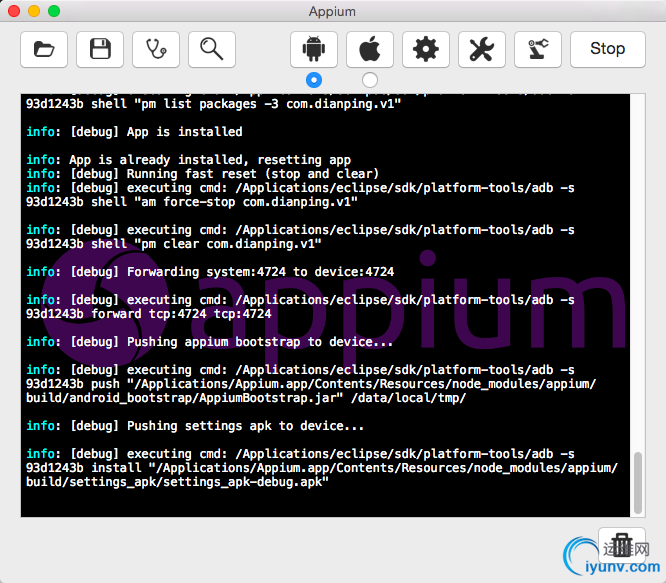Launch the Inspector with the magnifying glass icon

pos(212,49)
